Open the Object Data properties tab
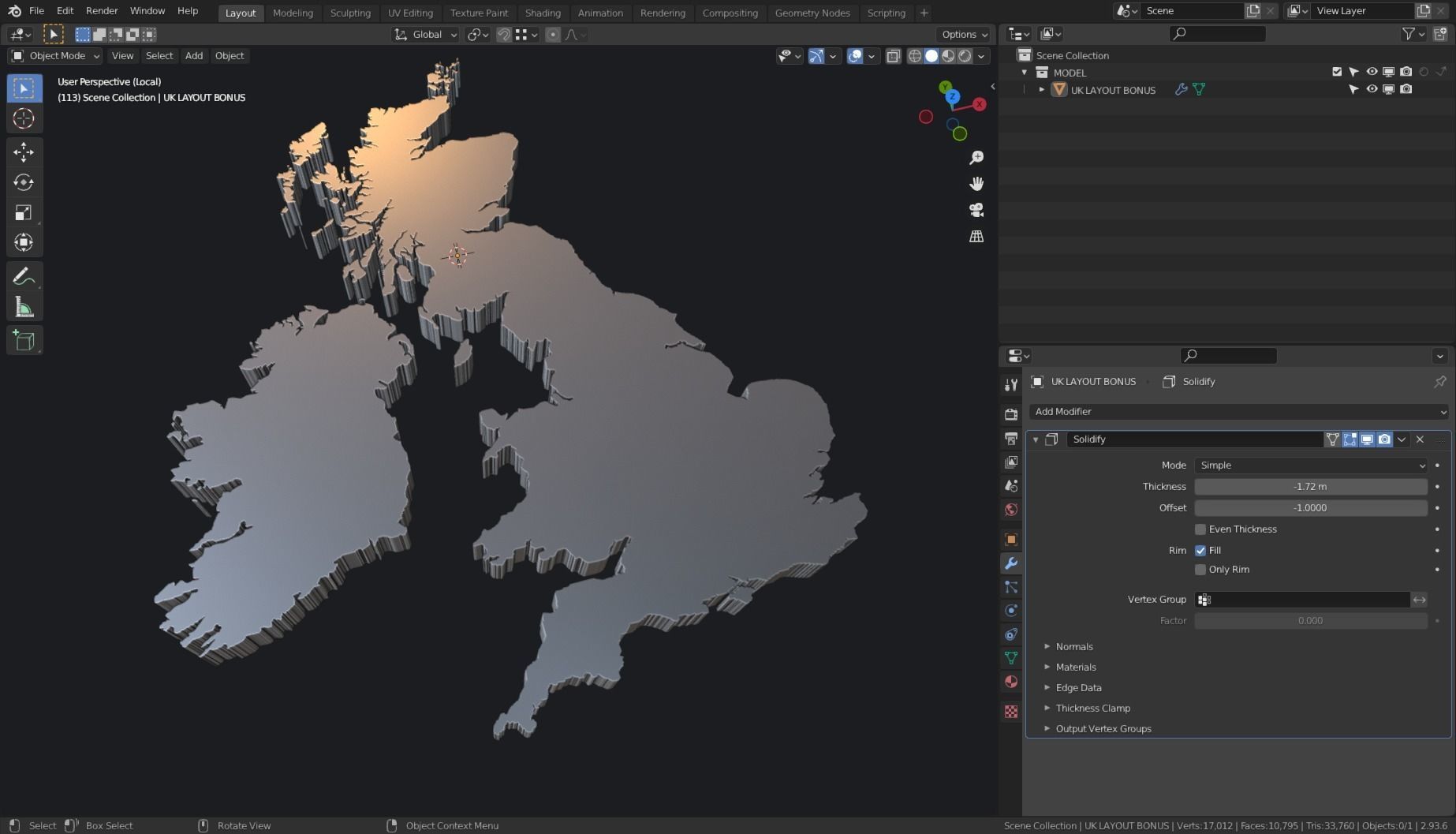 [1011, 658]
